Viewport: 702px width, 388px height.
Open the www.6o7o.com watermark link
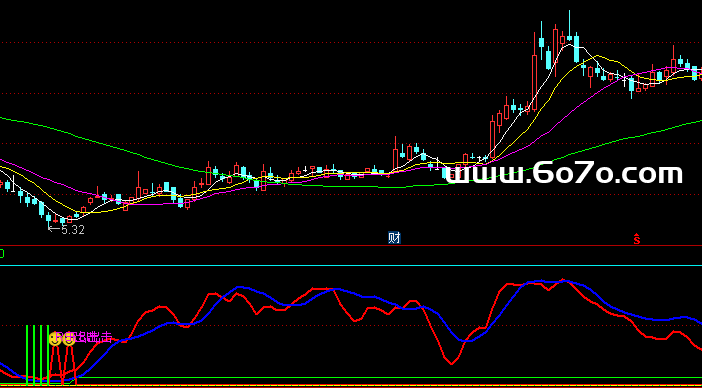click(x=564, y=174)
